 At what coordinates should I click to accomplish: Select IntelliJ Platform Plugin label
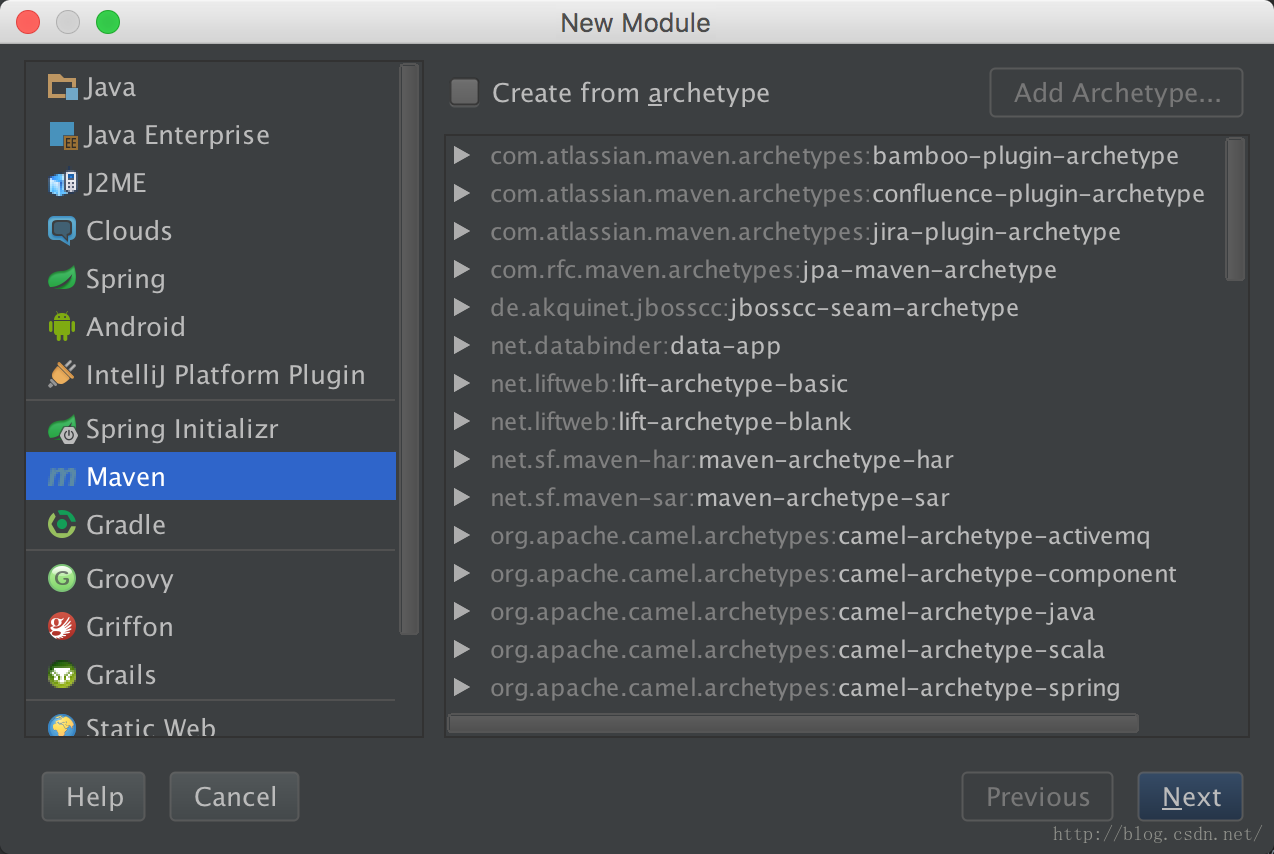[x=226, y=375]
